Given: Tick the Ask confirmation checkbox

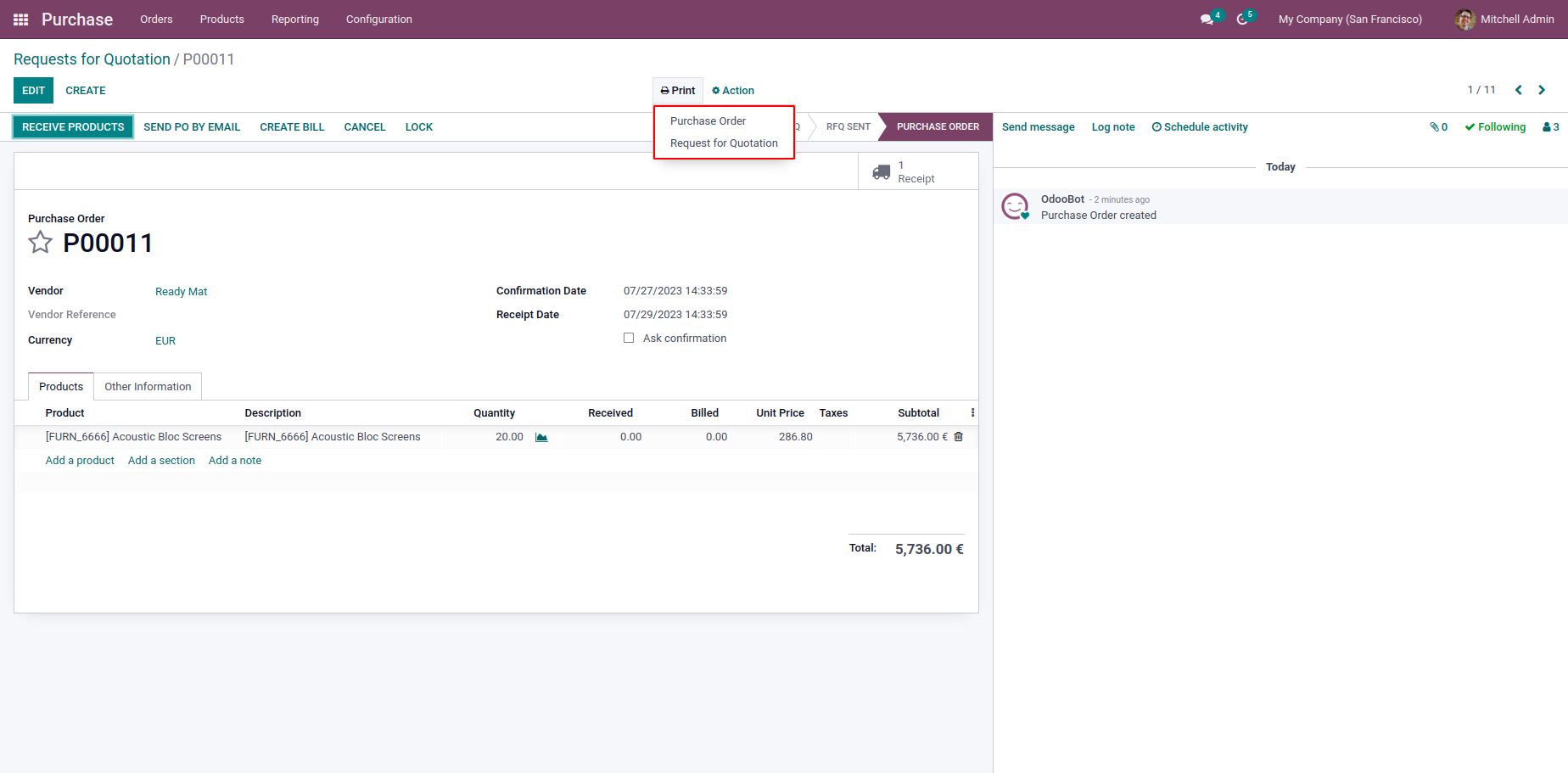Looking at the screenshot, I should click(x=629, y=338).
